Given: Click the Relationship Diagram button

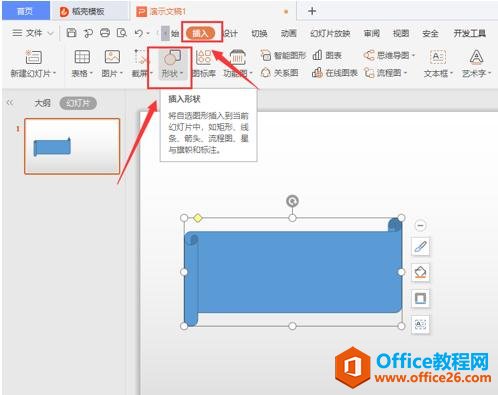Looking at the screenshot, I should pyautogui.click(x=279, y=73).
